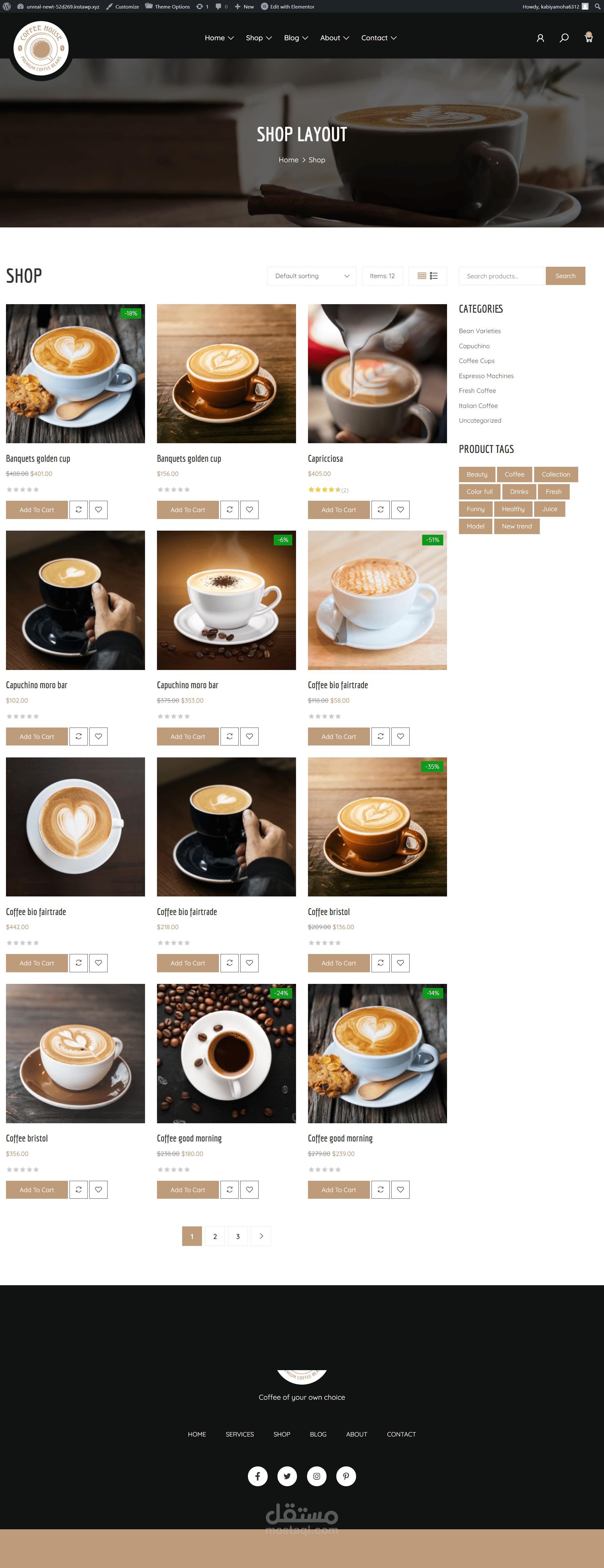Open the Facebook icon in footer
The width and height of the screenshot is (604, 1568).
click(258, 1476)
